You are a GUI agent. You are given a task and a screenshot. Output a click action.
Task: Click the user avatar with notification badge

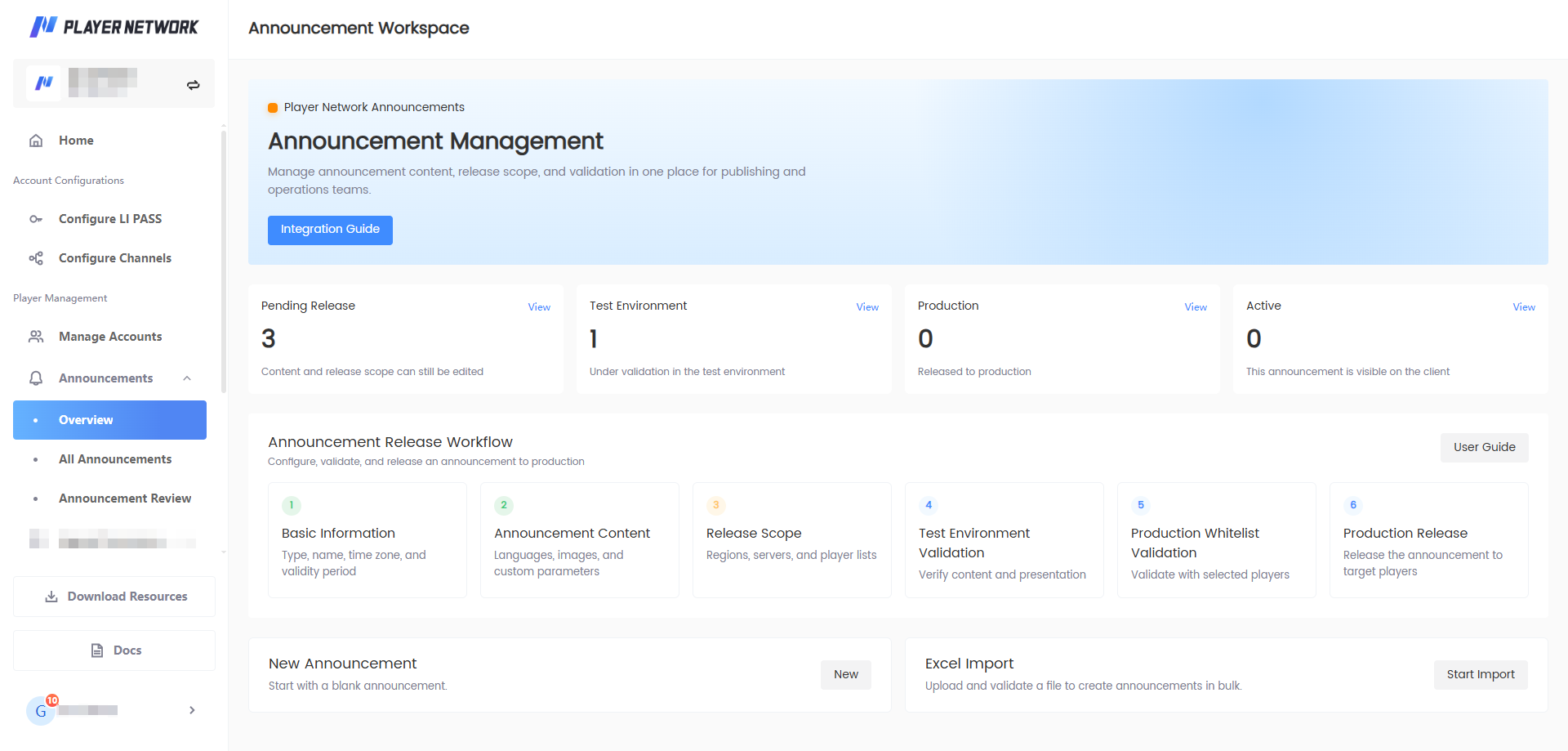(x=42, y=710)
